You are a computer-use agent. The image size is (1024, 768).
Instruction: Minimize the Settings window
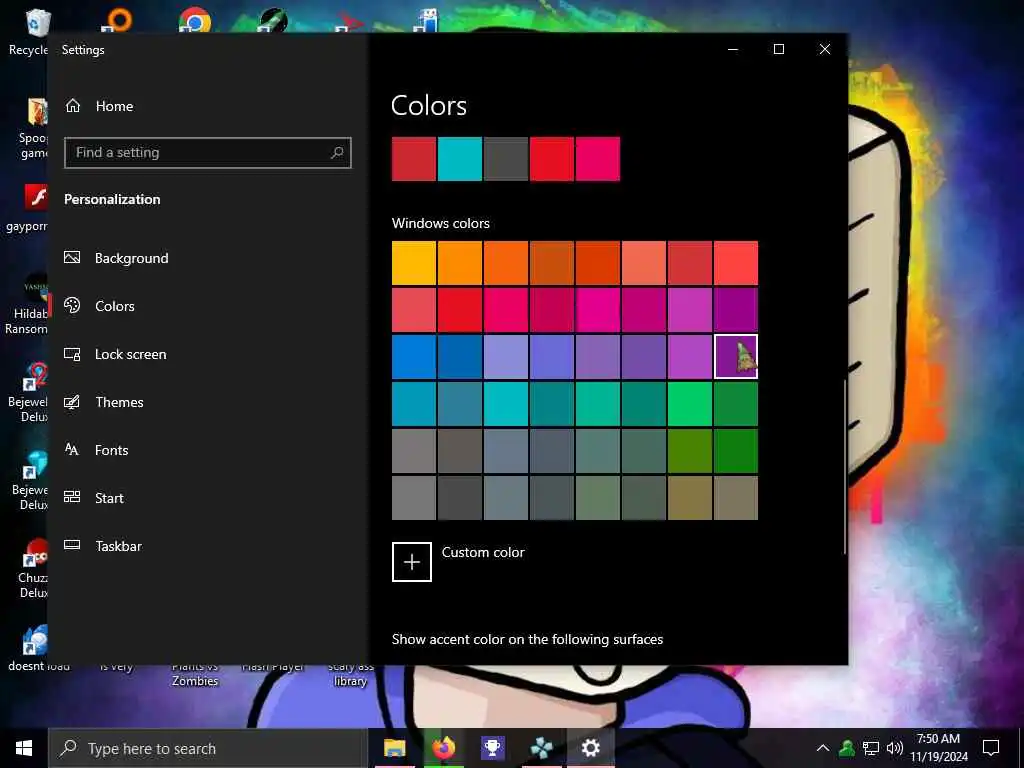733,50
